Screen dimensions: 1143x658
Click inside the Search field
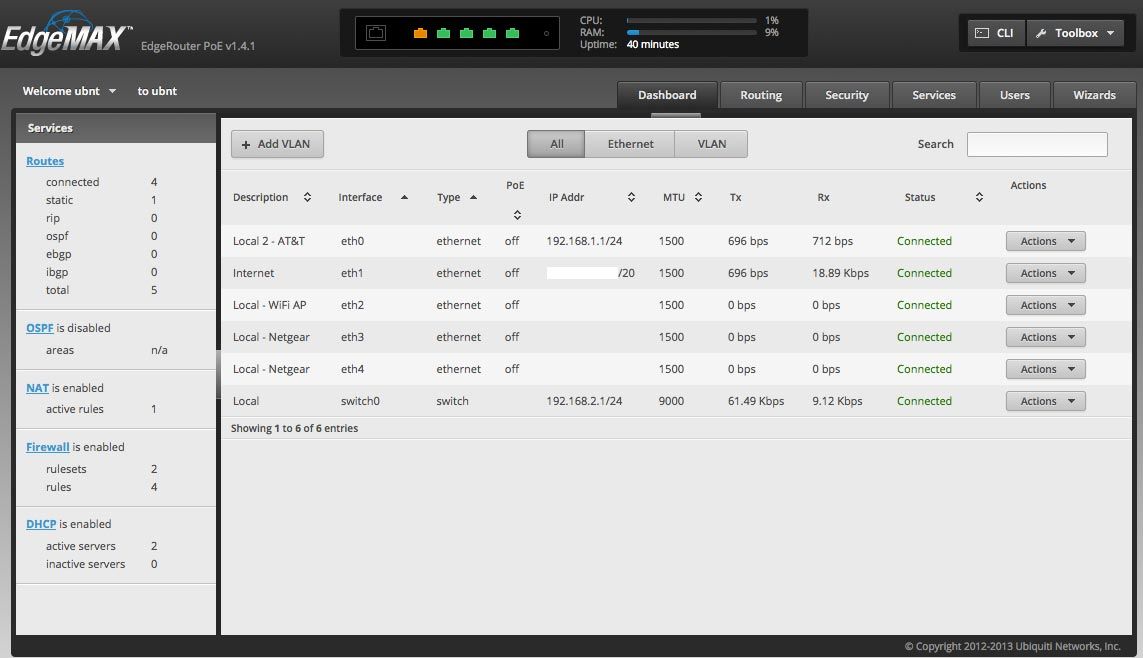pyautogui.click(x=1037, y=143)
